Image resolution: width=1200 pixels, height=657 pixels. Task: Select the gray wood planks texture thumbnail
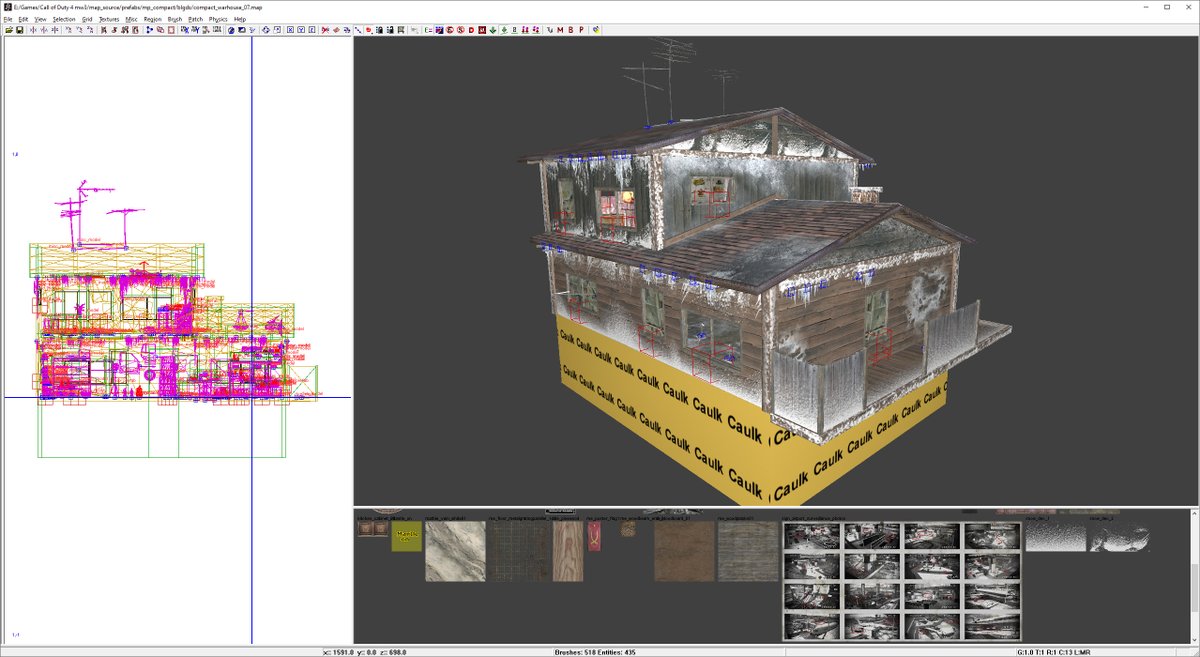[748, 551]
